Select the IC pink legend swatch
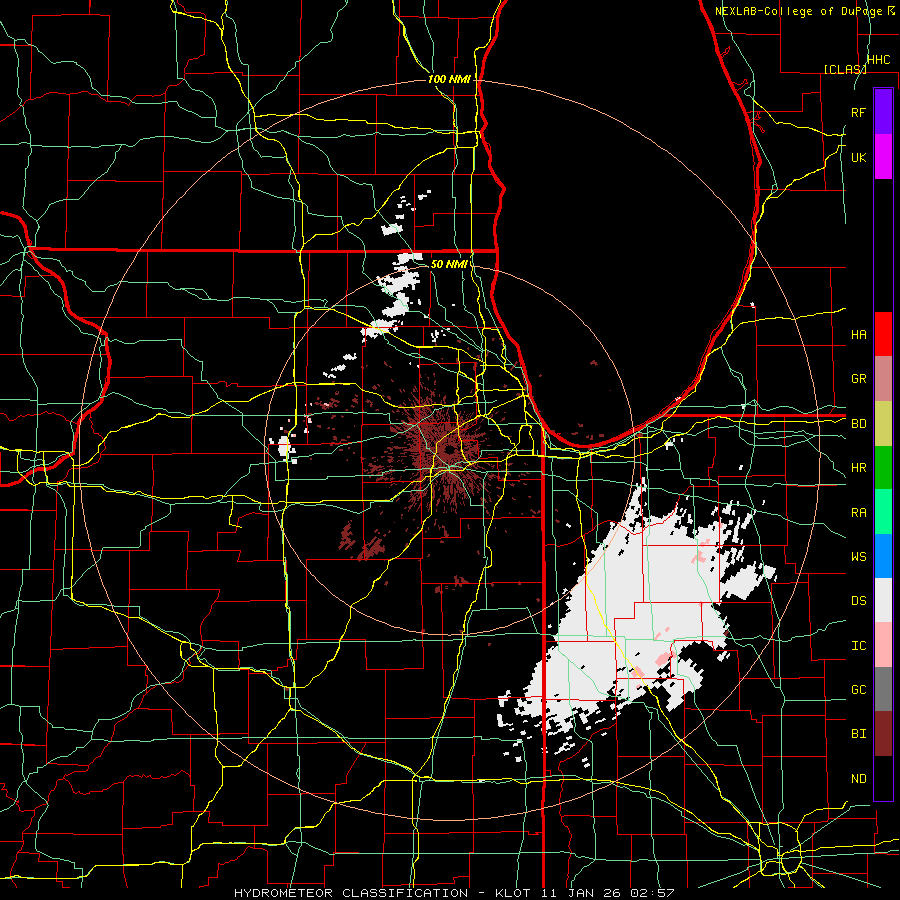Image resolution: width=900 pixels, height=900 pixels. tap(883, 645)
